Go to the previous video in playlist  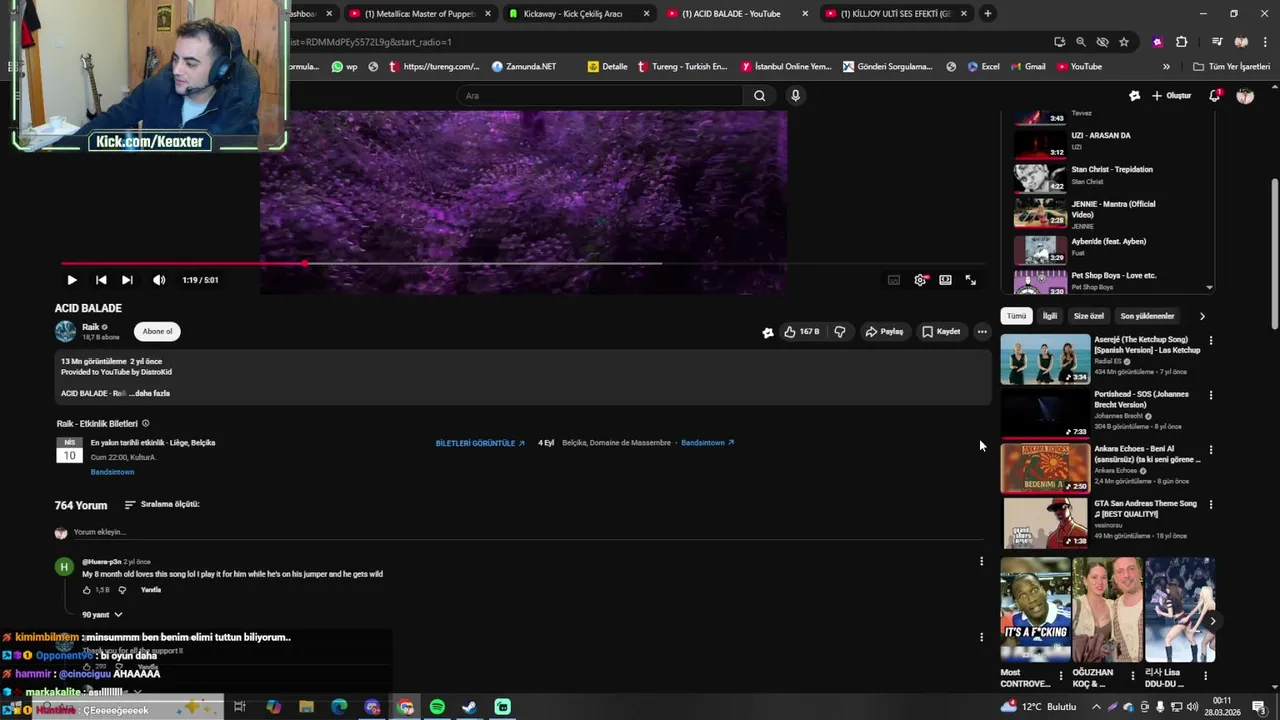pos(101,280)
